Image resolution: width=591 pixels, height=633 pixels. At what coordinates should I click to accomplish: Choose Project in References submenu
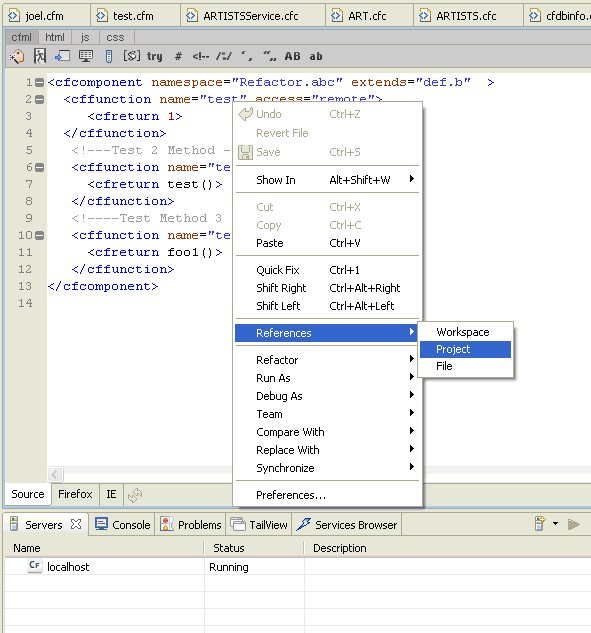pos(465,349)
